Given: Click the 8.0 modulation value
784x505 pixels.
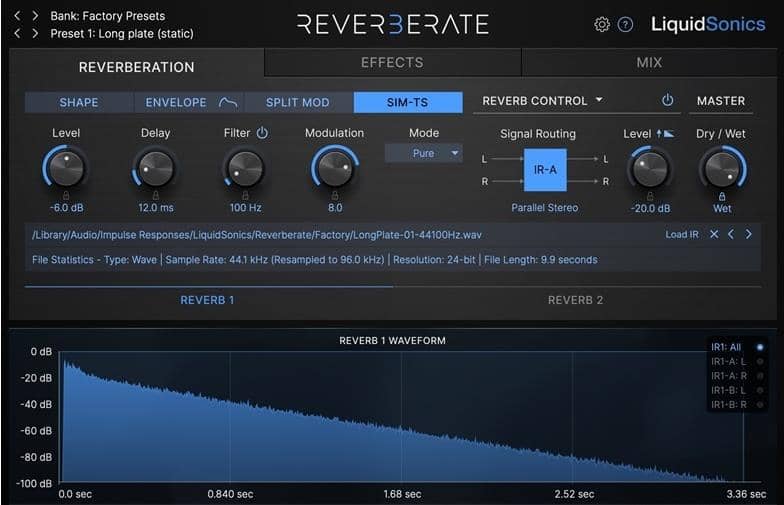Looking at the screenshot, I should coord(335,208).
